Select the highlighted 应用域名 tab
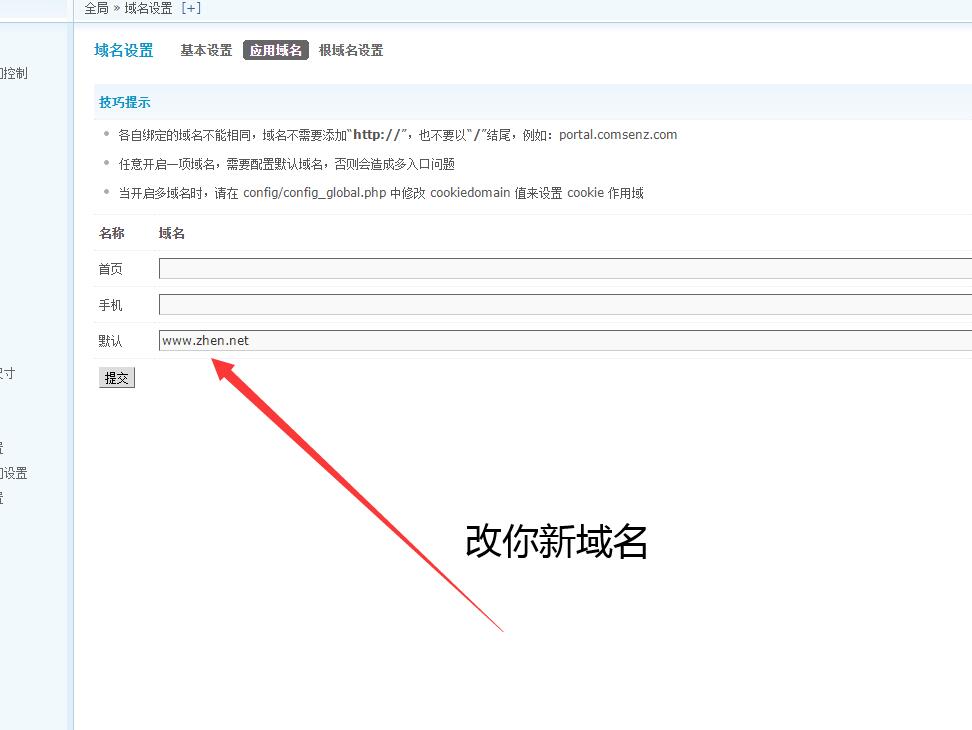This screenshot has width=972, height=730. (x=276, y=50)
